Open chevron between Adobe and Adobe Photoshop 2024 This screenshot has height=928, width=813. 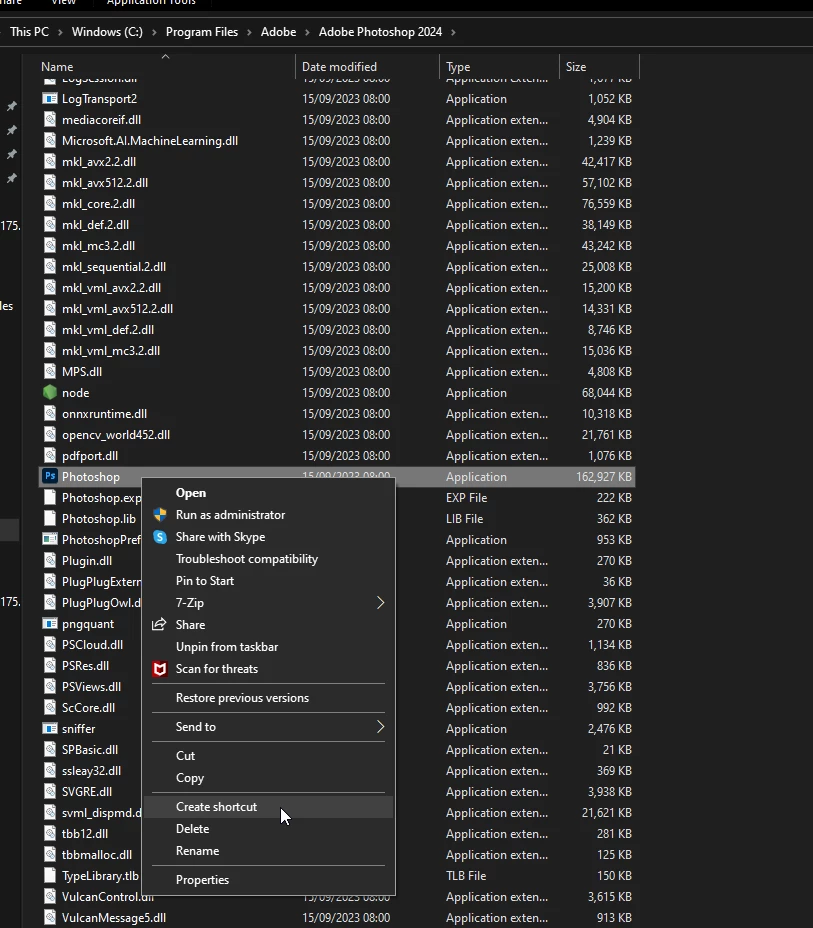click(x=307, y=32)
